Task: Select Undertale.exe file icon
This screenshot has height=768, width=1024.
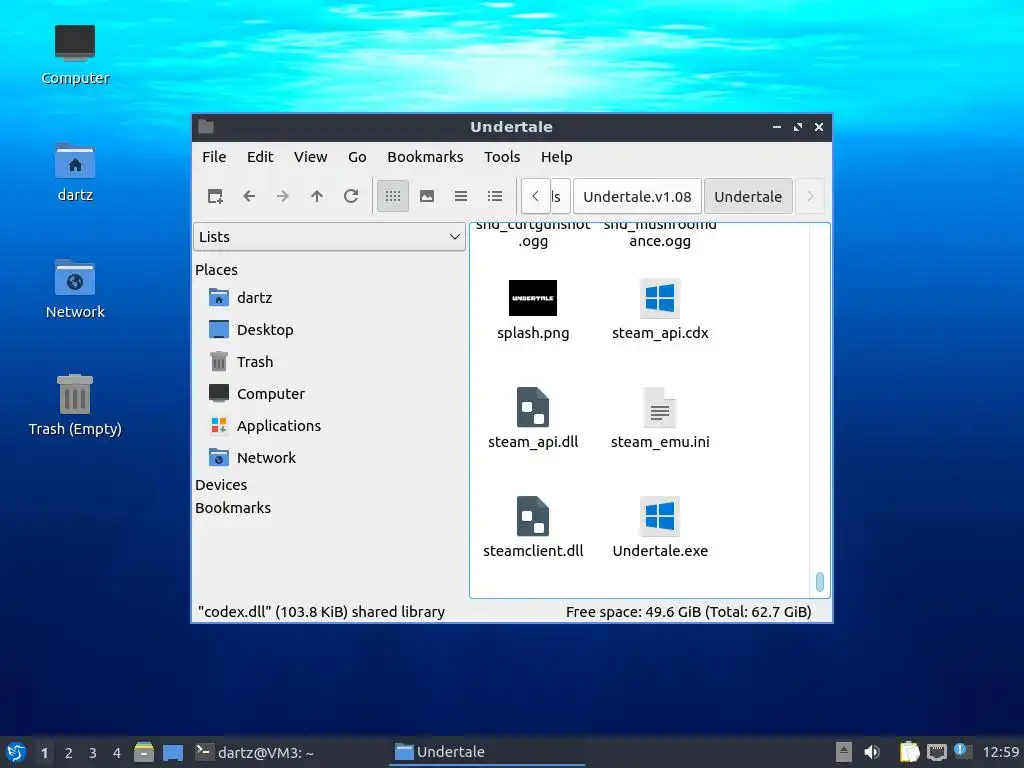Action: coord(660,516)
